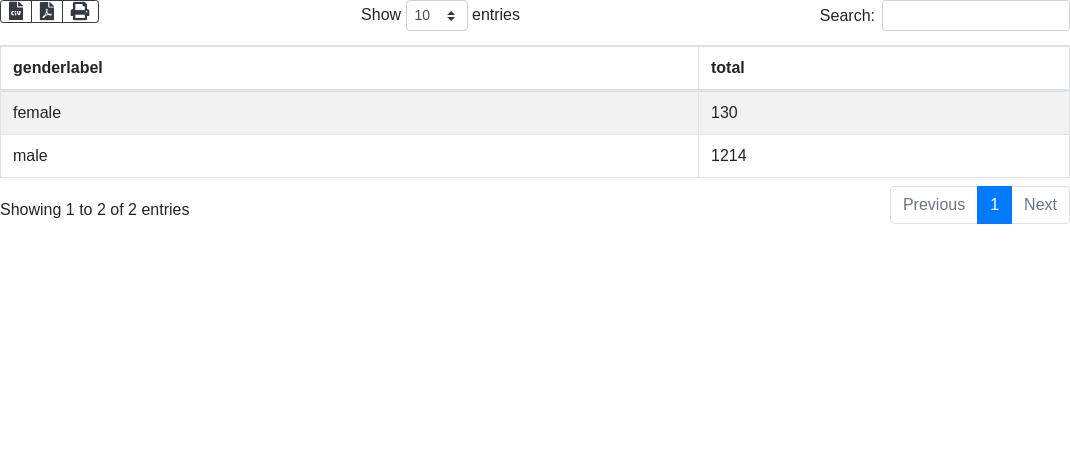
Task: Open the Show 10 entries dropdown
Action: coord(437,15)
